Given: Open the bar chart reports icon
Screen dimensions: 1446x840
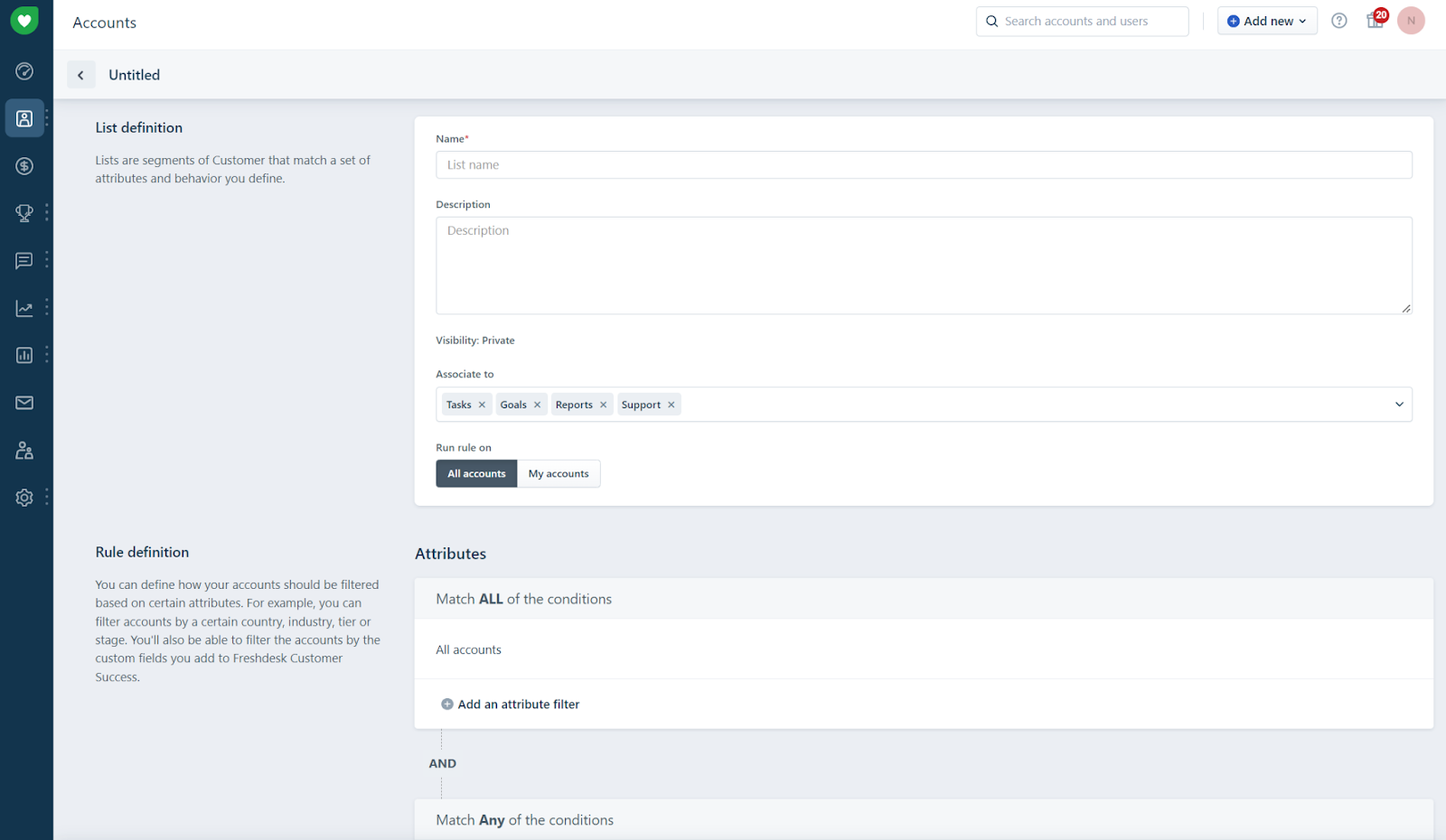Looking at the screenshot, I should (x=24, y=355).
